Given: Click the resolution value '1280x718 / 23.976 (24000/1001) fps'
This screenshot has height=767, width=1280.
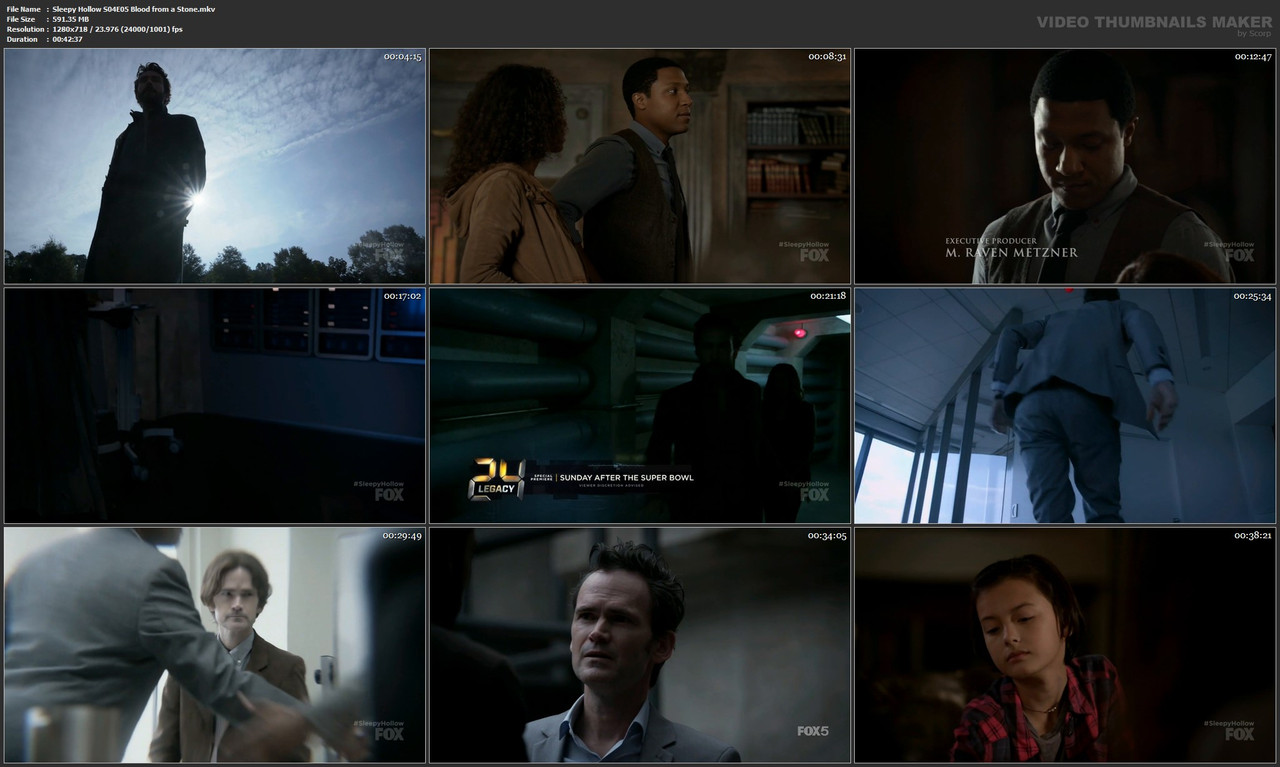Looking at the screenshot, I should [x=117, y=29].
